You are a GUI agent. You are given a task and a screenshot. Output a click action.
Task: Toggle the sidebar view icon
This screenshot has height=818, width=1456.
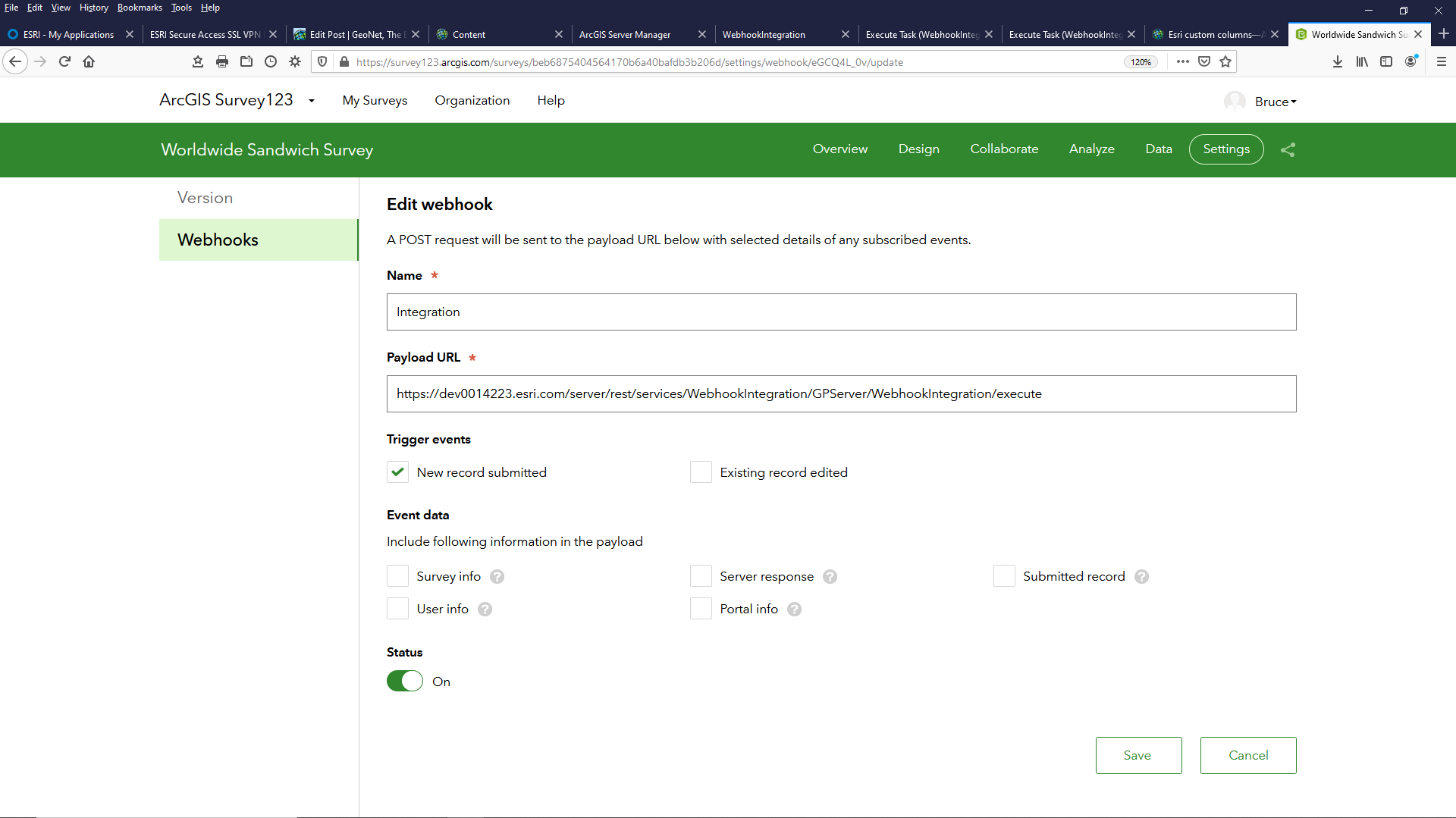click(x=1386, y=61)
